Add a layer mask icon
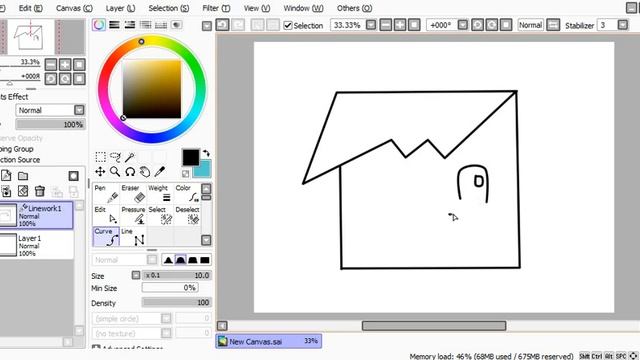Image resolution: width=640 pixels, height=360 pixels. (x=73, y=176)
